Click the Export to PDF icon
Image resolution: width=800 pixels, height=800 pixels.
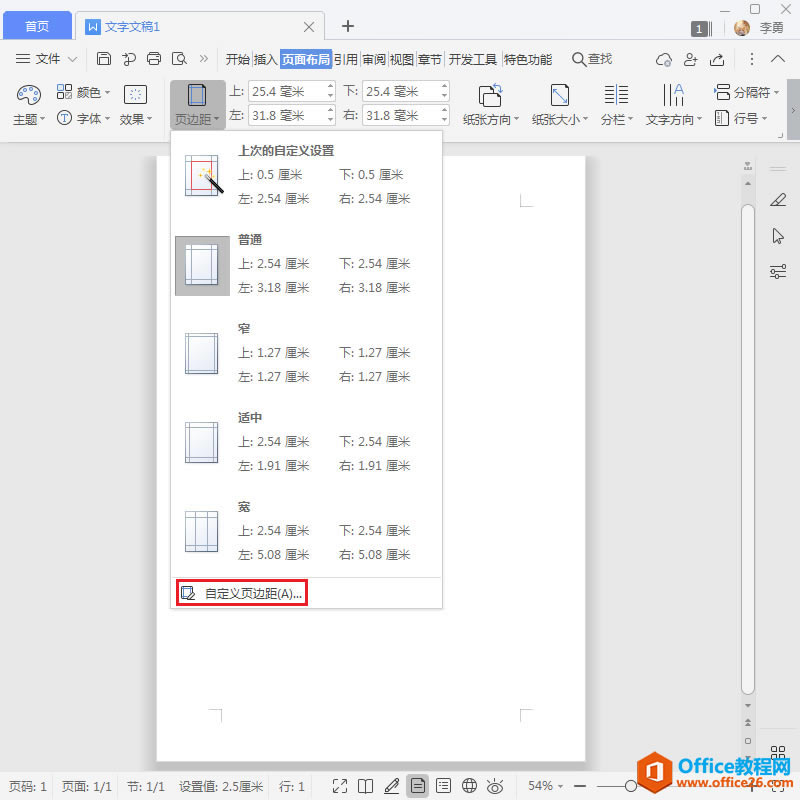pyautogui.click(x=129, y=59)
